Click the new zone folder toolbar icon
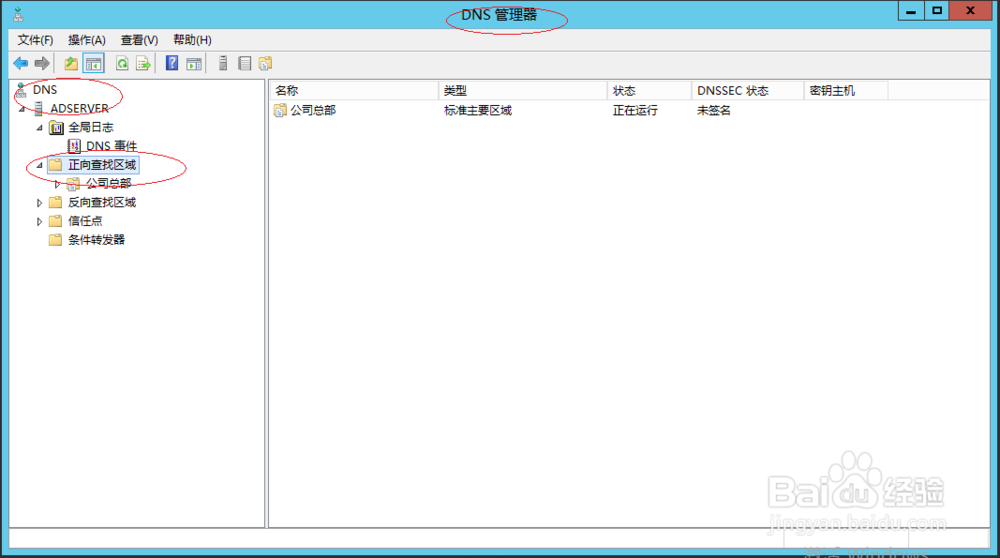This screenshot has width=1000, height=558. click(265, 63)
